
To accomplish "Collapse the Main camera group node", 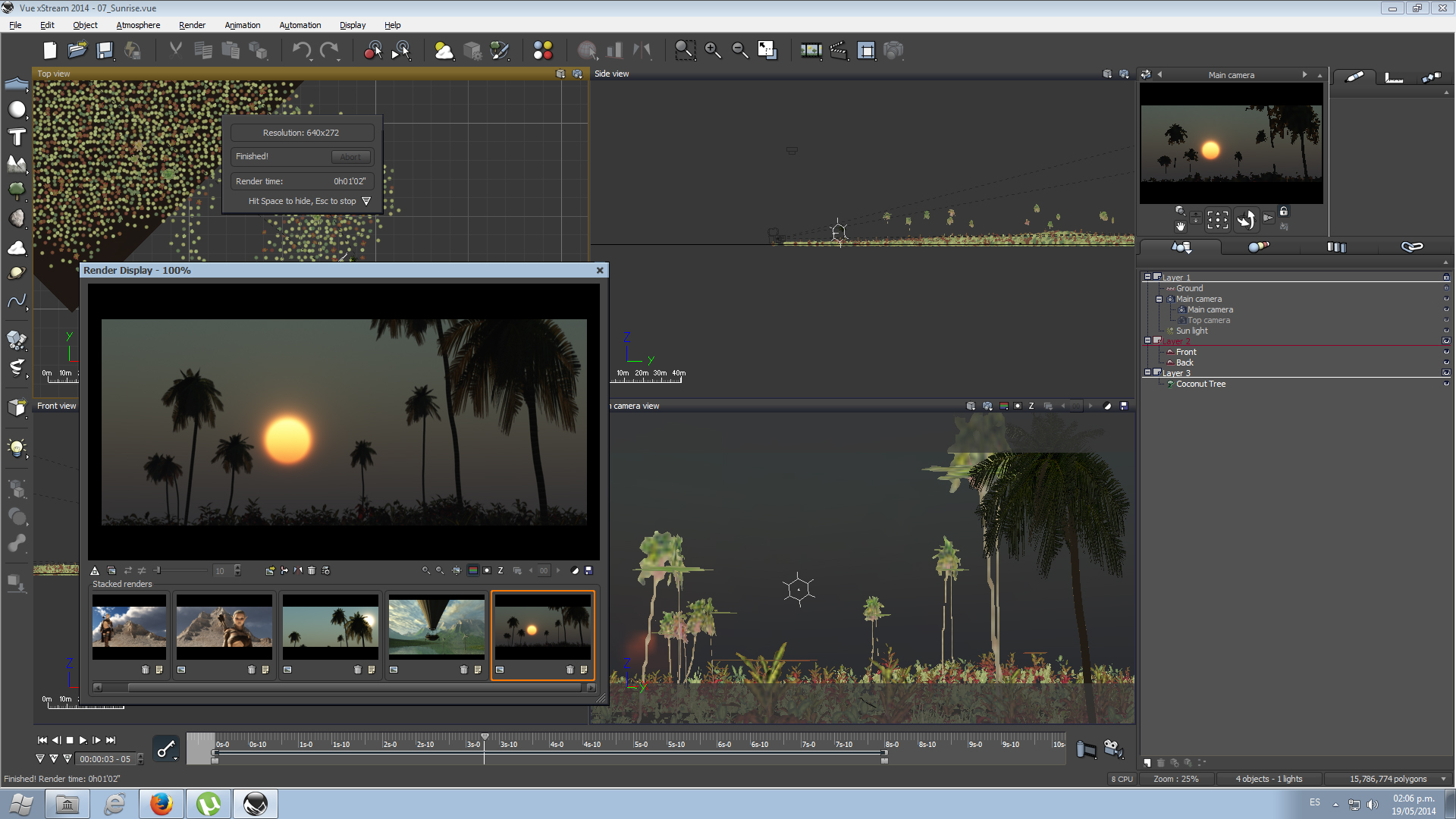I will [x=1159, y=300].
